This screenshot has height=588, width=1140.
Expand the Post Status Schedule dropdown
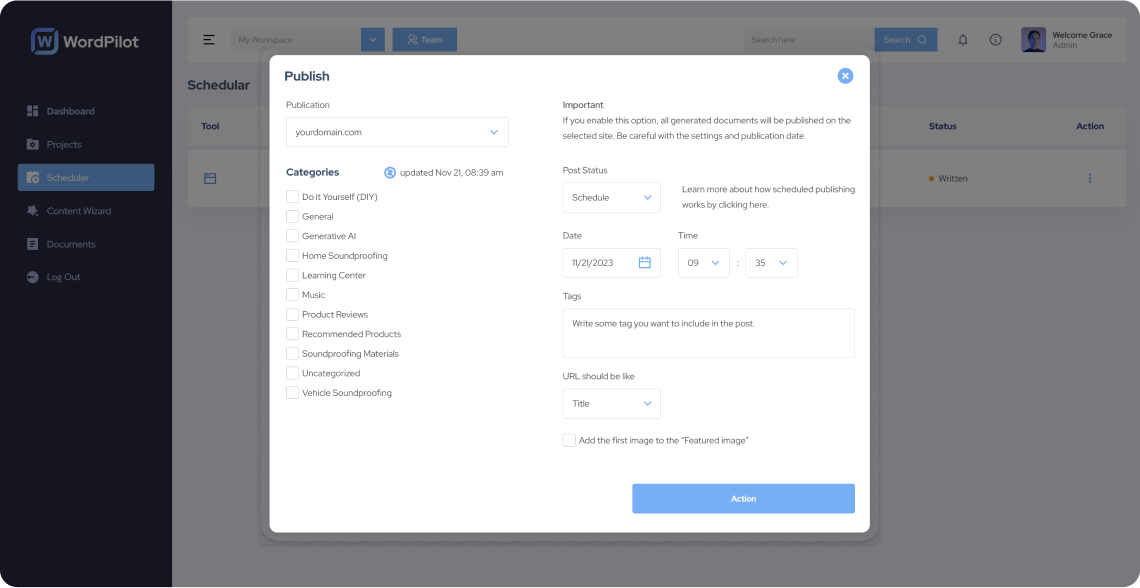click(x=611, y=197)
